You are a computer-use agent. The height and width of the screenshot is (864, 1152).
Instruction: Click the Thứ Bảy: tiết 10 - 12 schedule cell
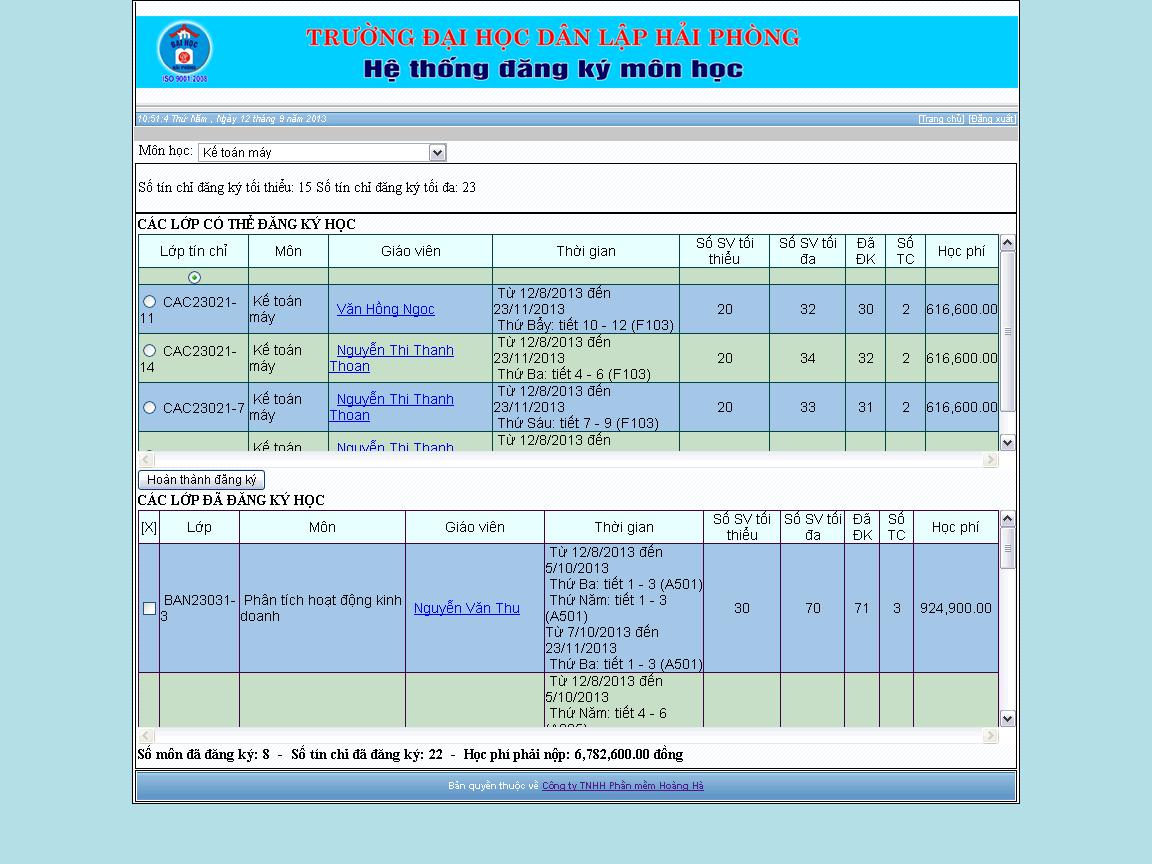(x=586, y=309)
